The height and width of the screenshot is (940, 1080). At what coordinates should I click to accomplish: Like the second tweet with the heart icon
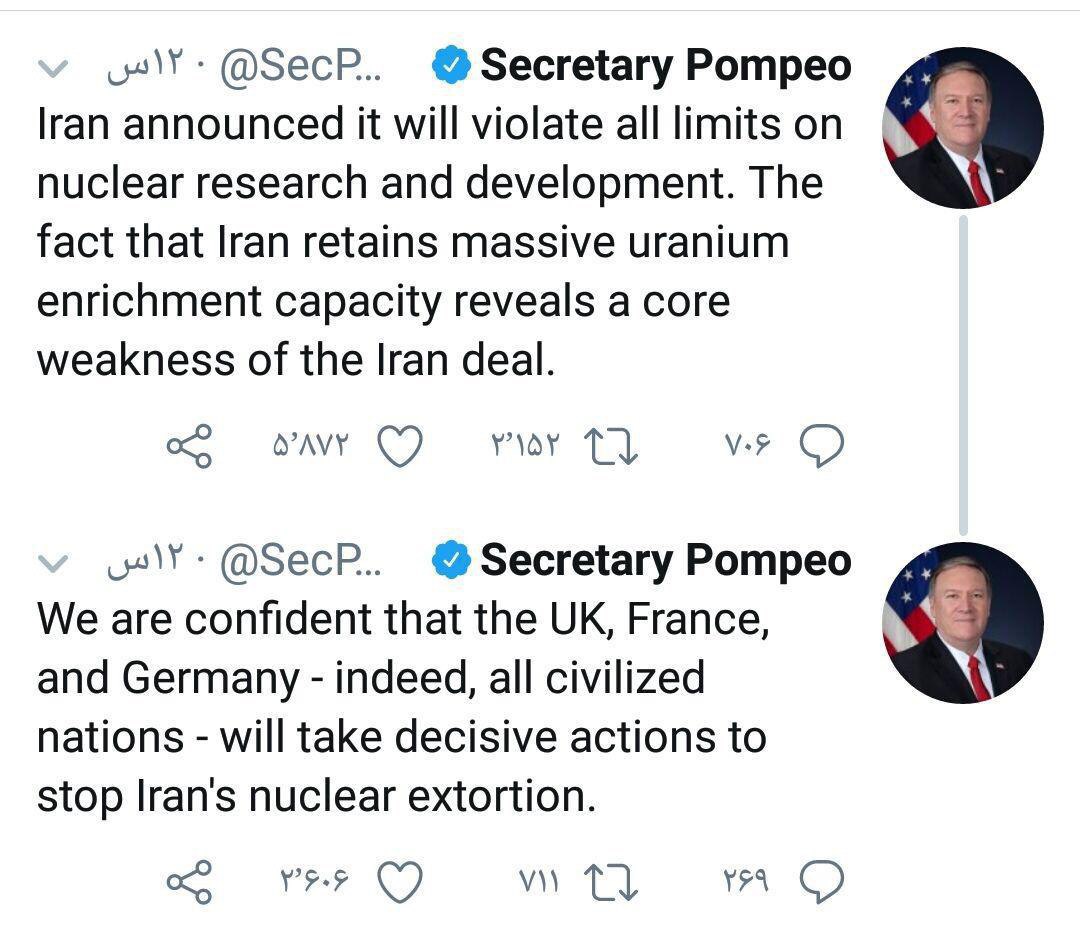click(x=401, y=881)
